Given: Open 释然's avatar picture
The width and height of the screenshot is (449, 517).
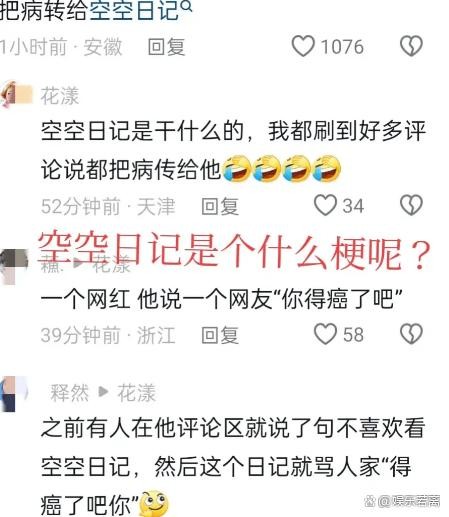Looking at the screenshot, I should 13,394.
